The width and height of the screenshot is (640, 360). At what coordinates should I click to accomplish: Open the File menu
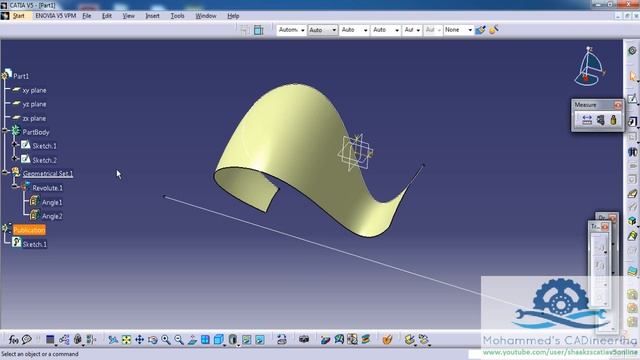click(x=87, y=16)
